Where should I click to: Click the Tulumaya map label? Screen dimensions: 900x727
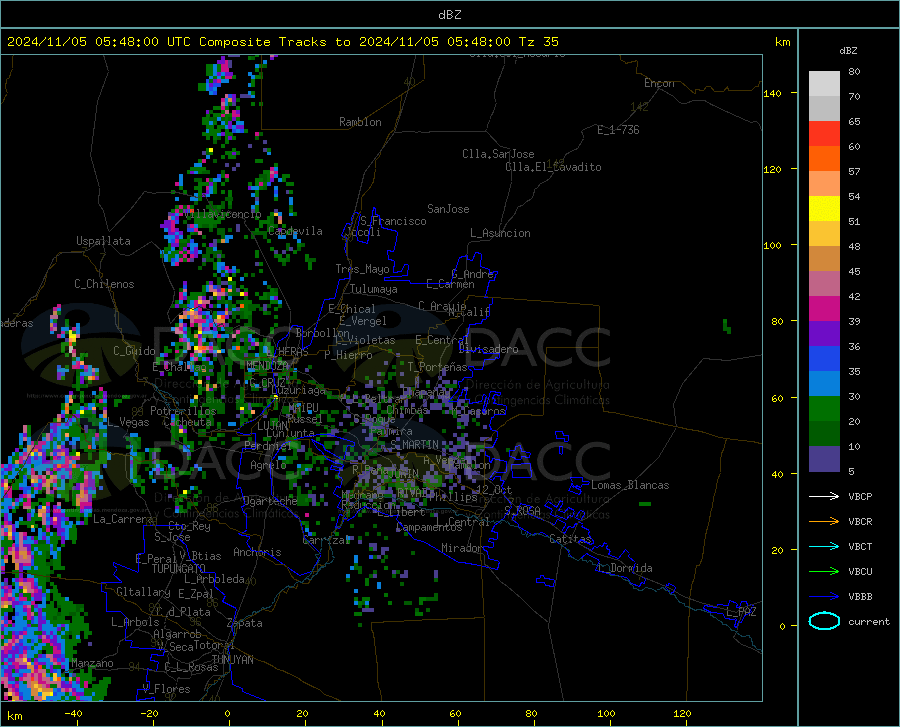pos(374,289)
